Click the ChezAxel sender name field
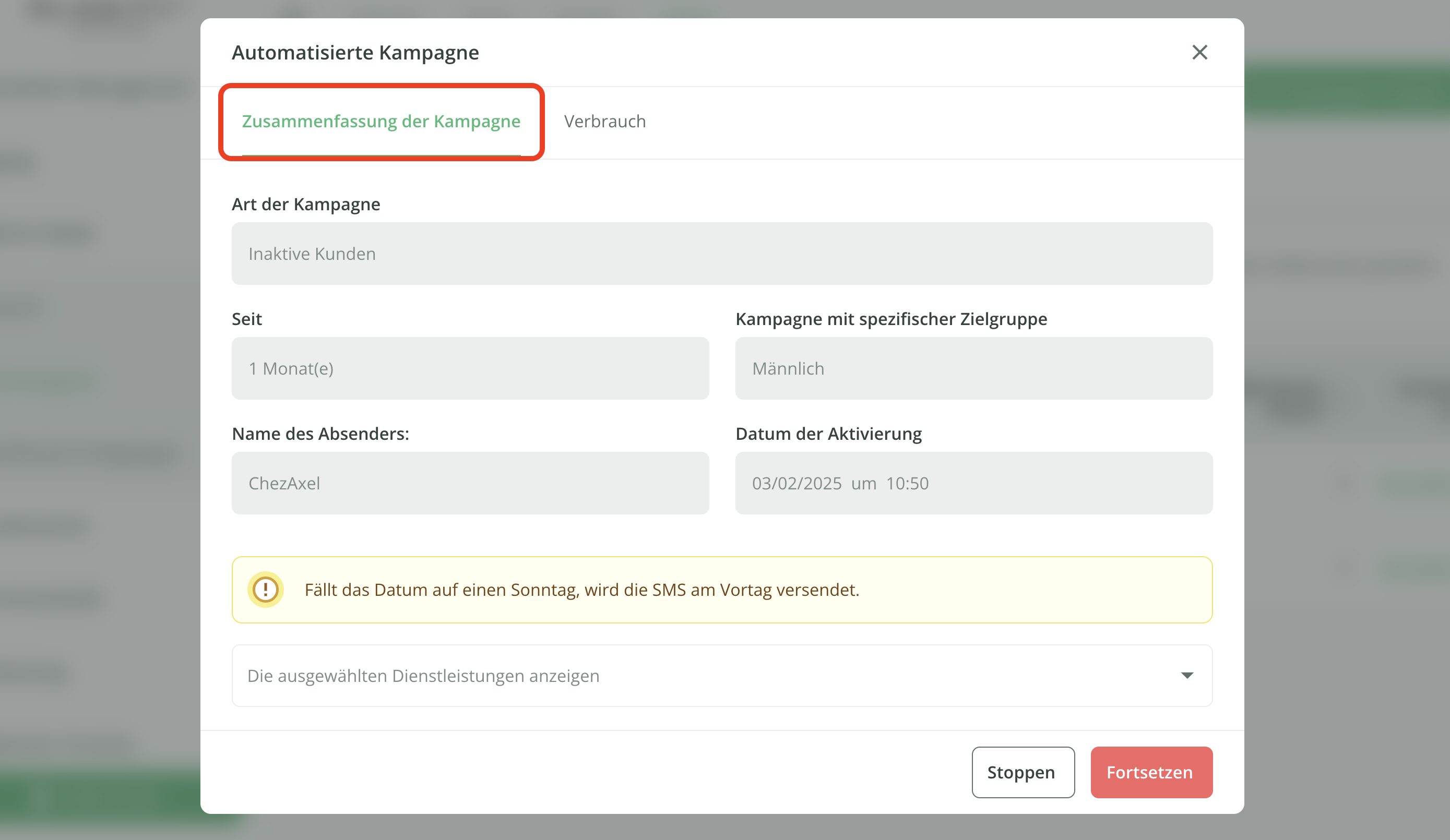 pyautogui.click(x=470, y=483)
